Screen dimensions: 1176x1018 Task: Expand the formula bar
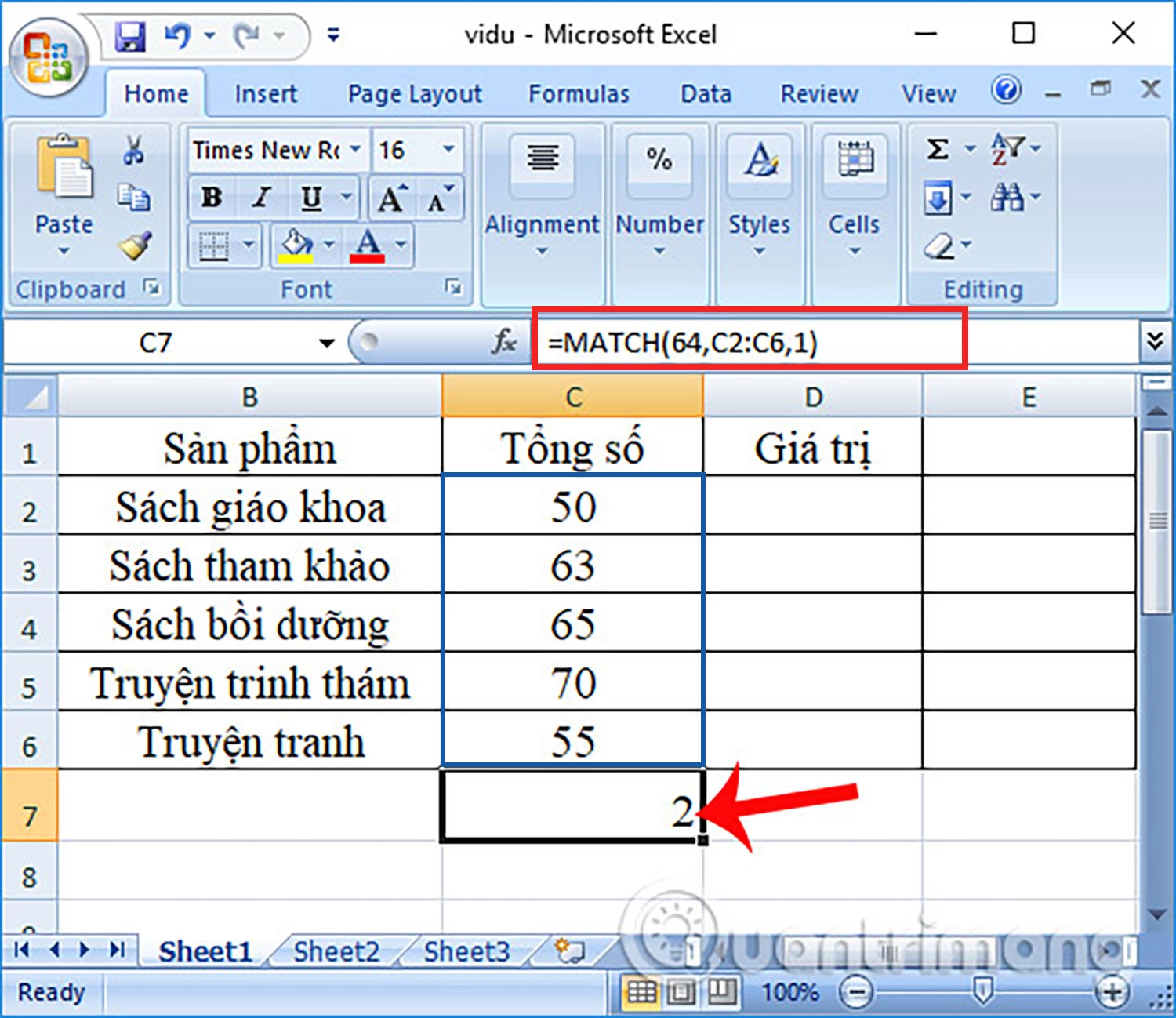click(1154, 341)
